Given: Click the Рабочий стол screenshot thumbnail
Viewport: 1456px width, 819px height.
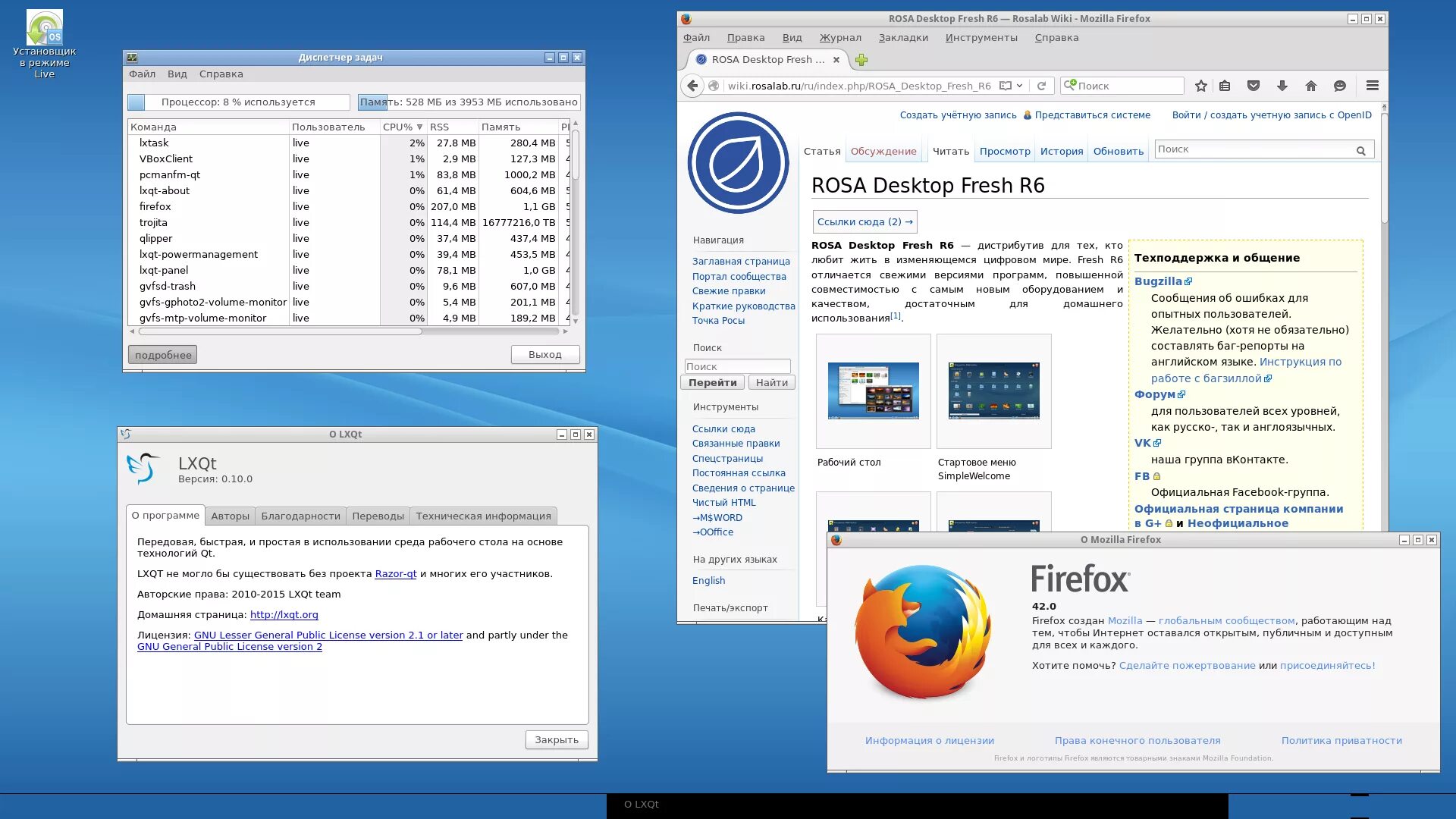Looking at the screenshot, I should (x=873, y=391).
